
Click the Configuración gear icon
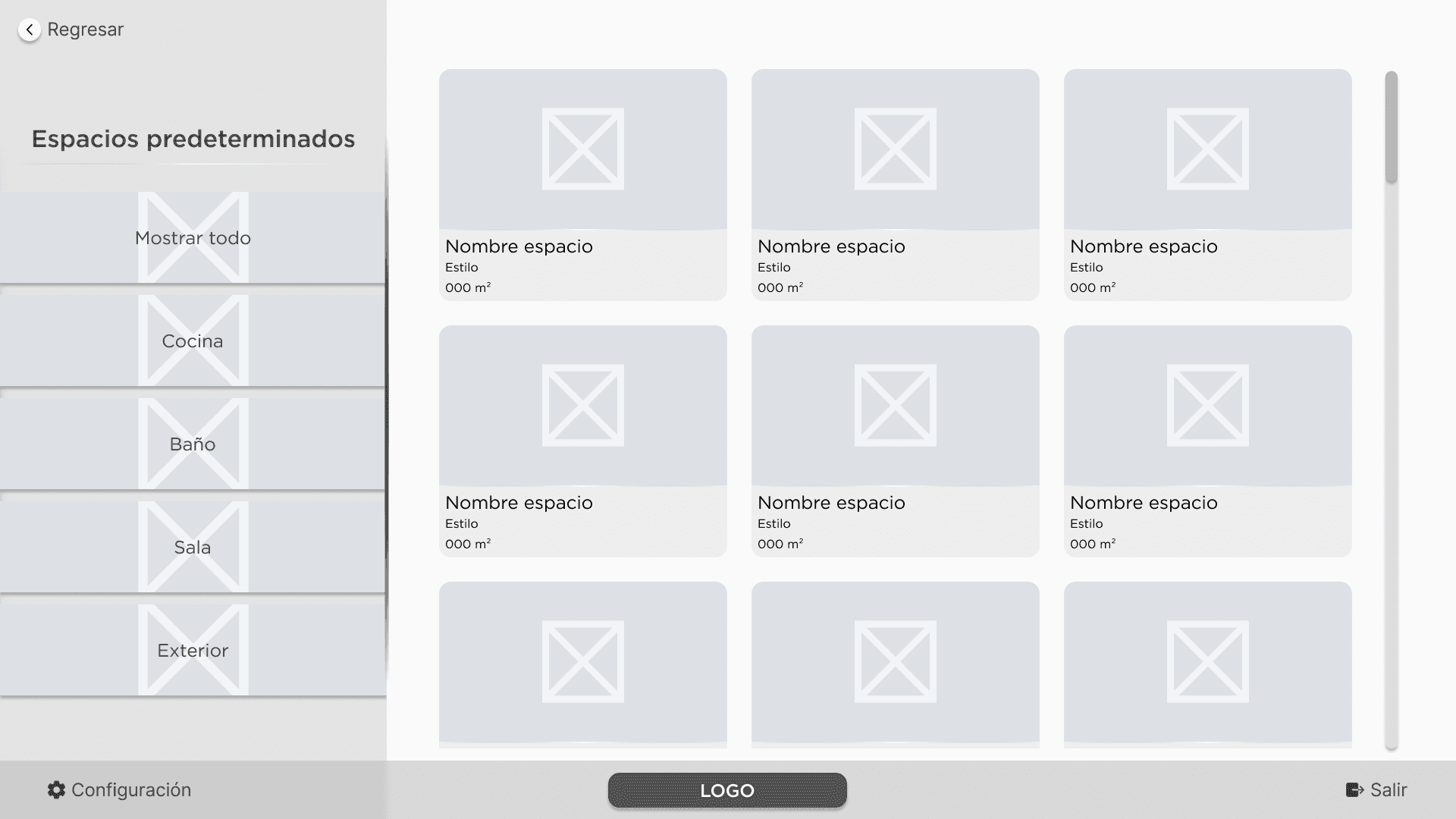click(x=56, y=790)
